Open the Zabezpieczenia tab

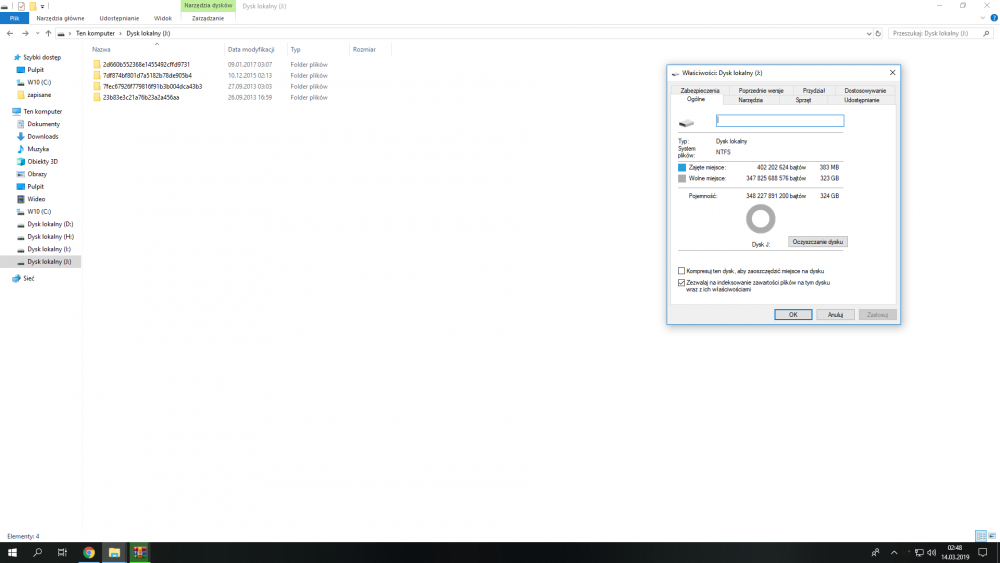[x=700, y=90]
